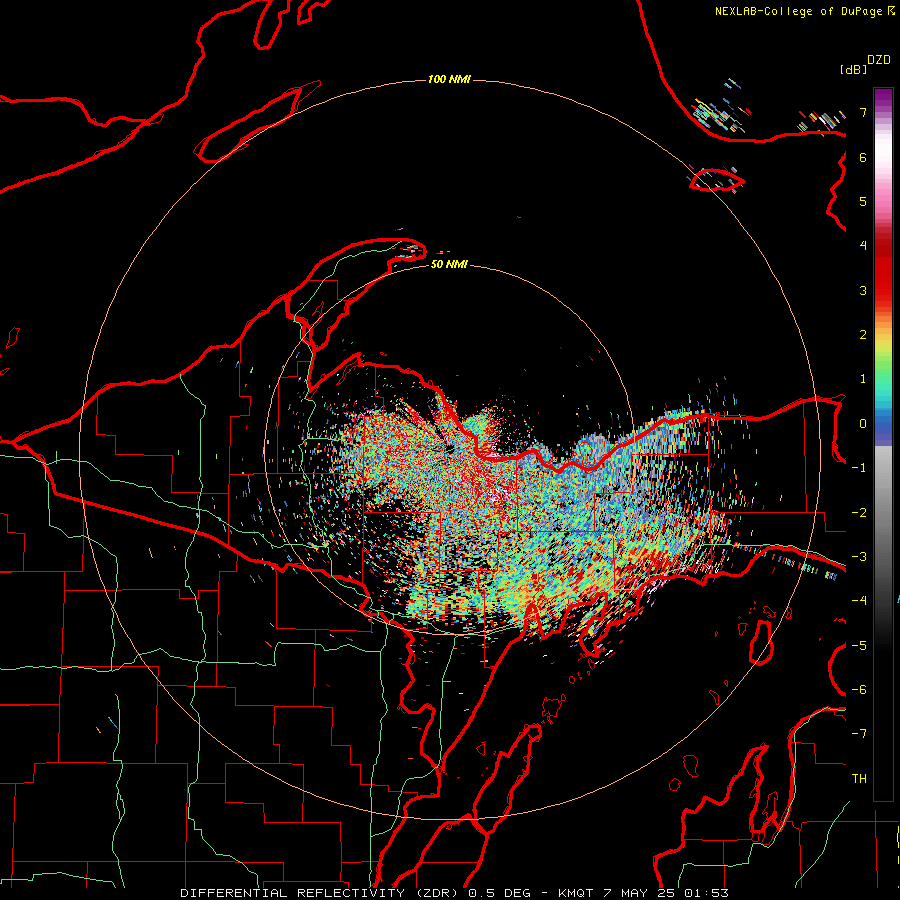The height and width of the screenshot is (900, 900).
Task: Select the 50 NMI range ring label
Action: pyautogui.click(x=449, y=264)
